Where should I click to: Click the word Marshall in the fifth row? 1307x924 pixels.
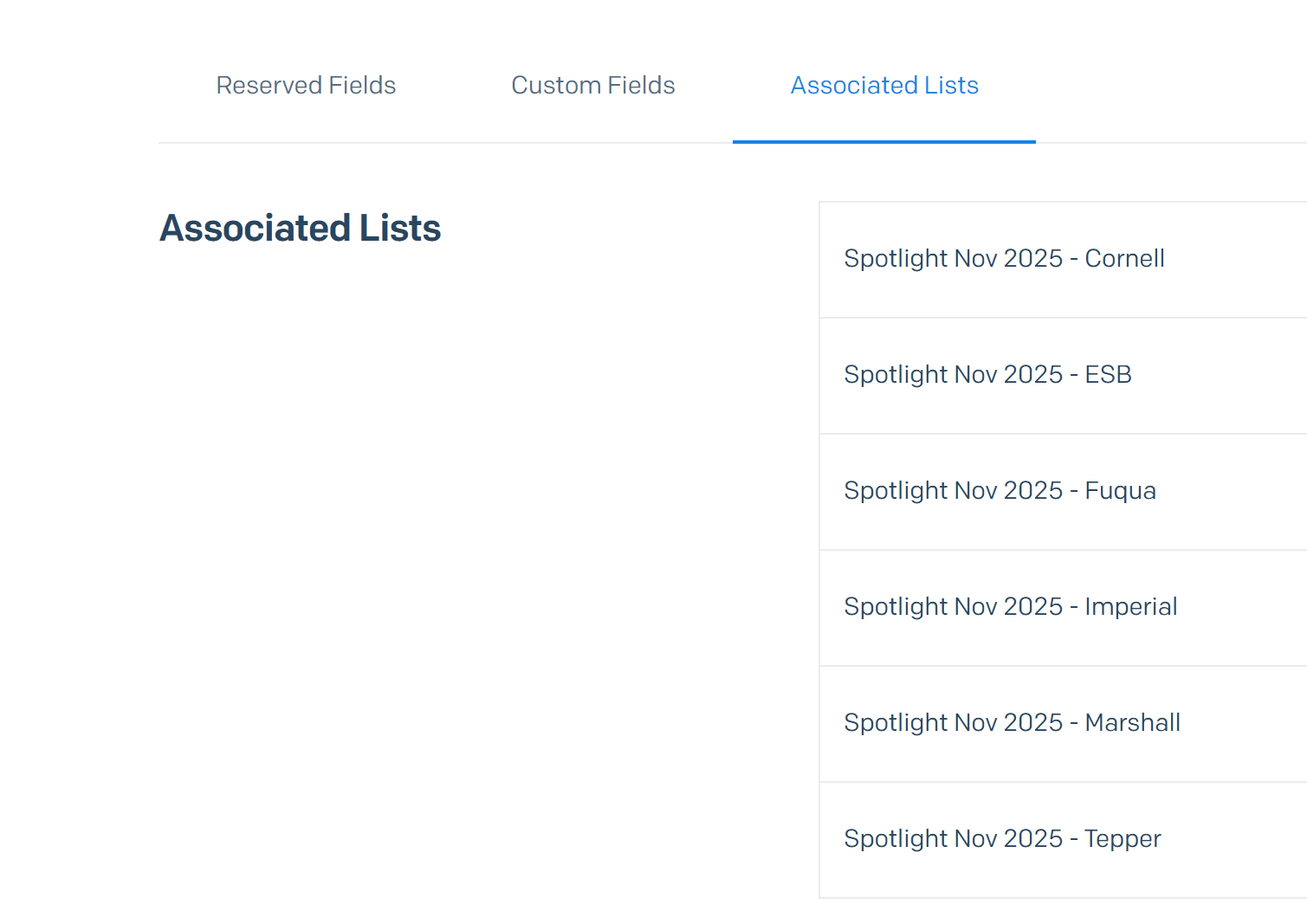[x=1132, y=723]
